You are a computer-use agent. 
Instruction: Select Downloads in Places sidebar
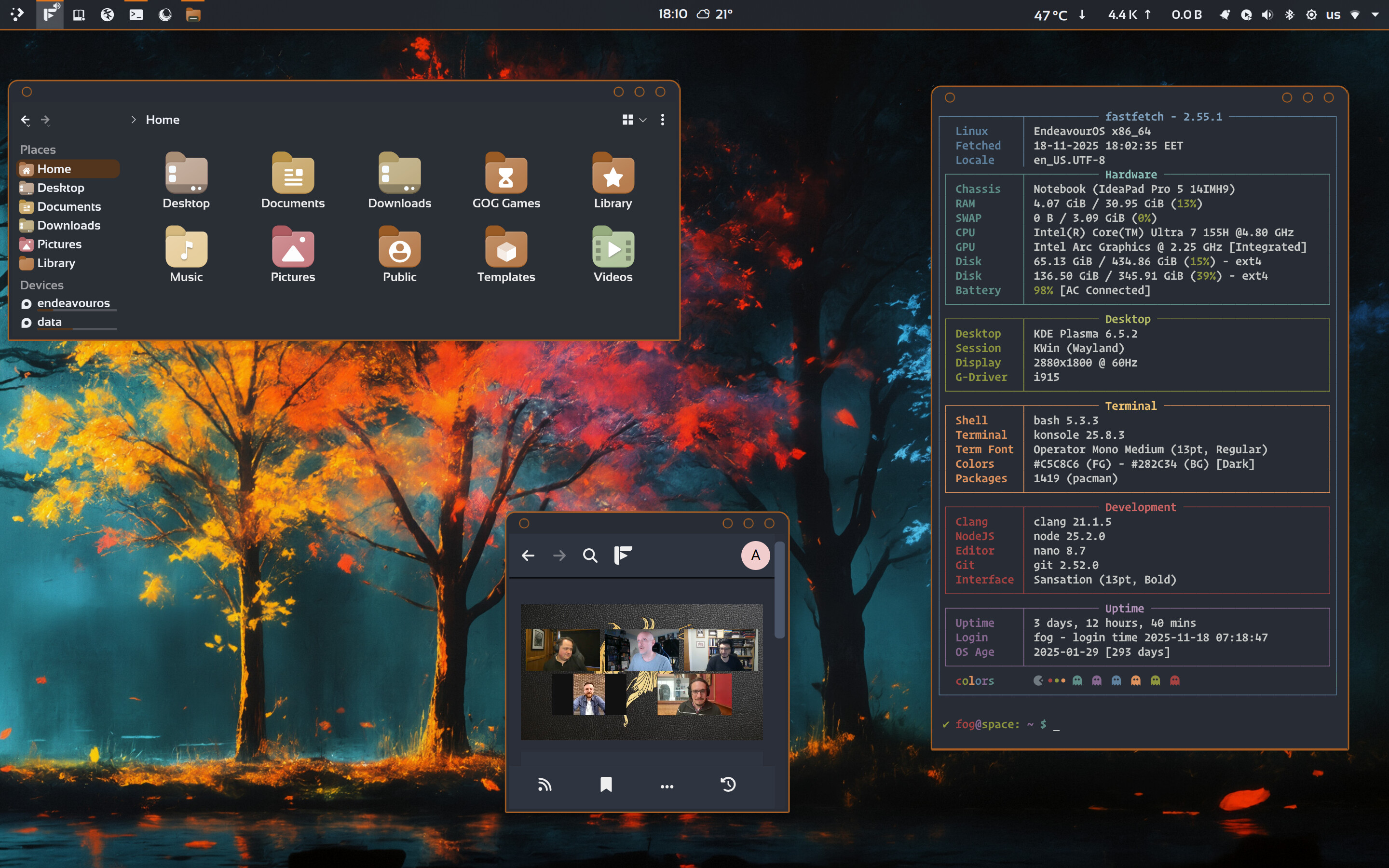[68, 226]
